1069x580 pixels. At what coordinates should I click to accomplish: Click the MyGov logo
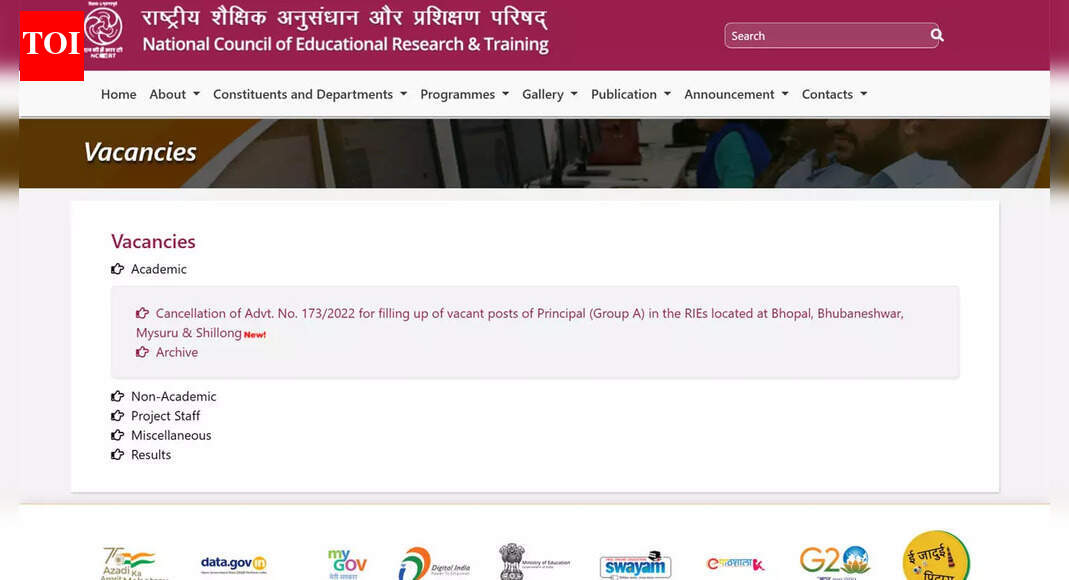click(345, 562)
